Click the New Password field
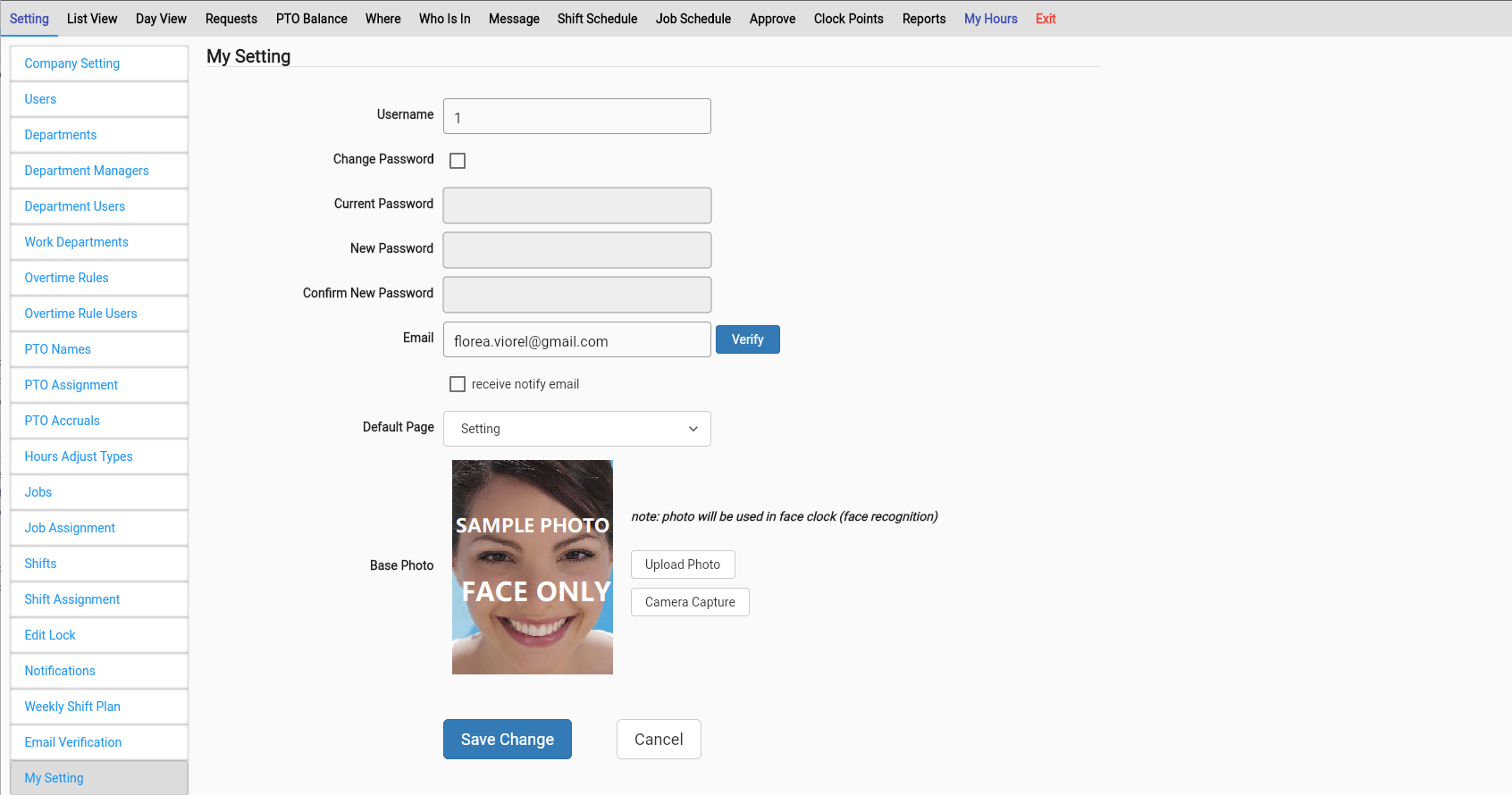Screen dimensions: 1512x795 point(577,250)
